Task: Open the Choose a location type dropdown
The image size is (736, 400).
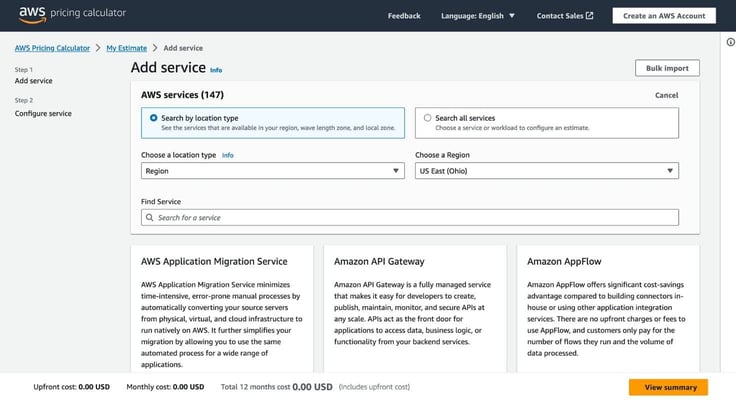Action: (x=272, y=171)
